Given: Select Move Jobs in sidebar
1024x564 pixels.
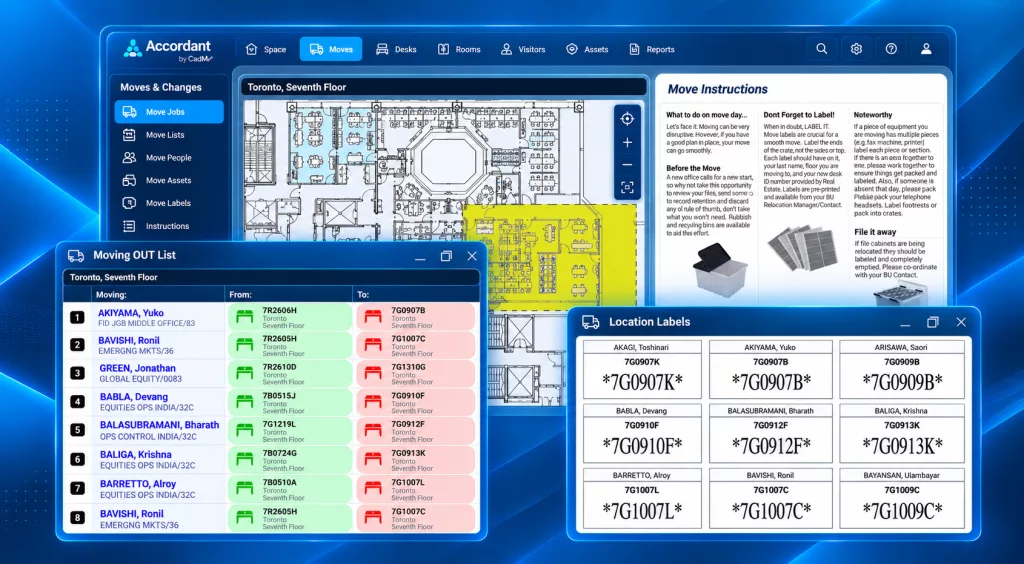Looking at the screenshot, I should (x=169, y=112).
